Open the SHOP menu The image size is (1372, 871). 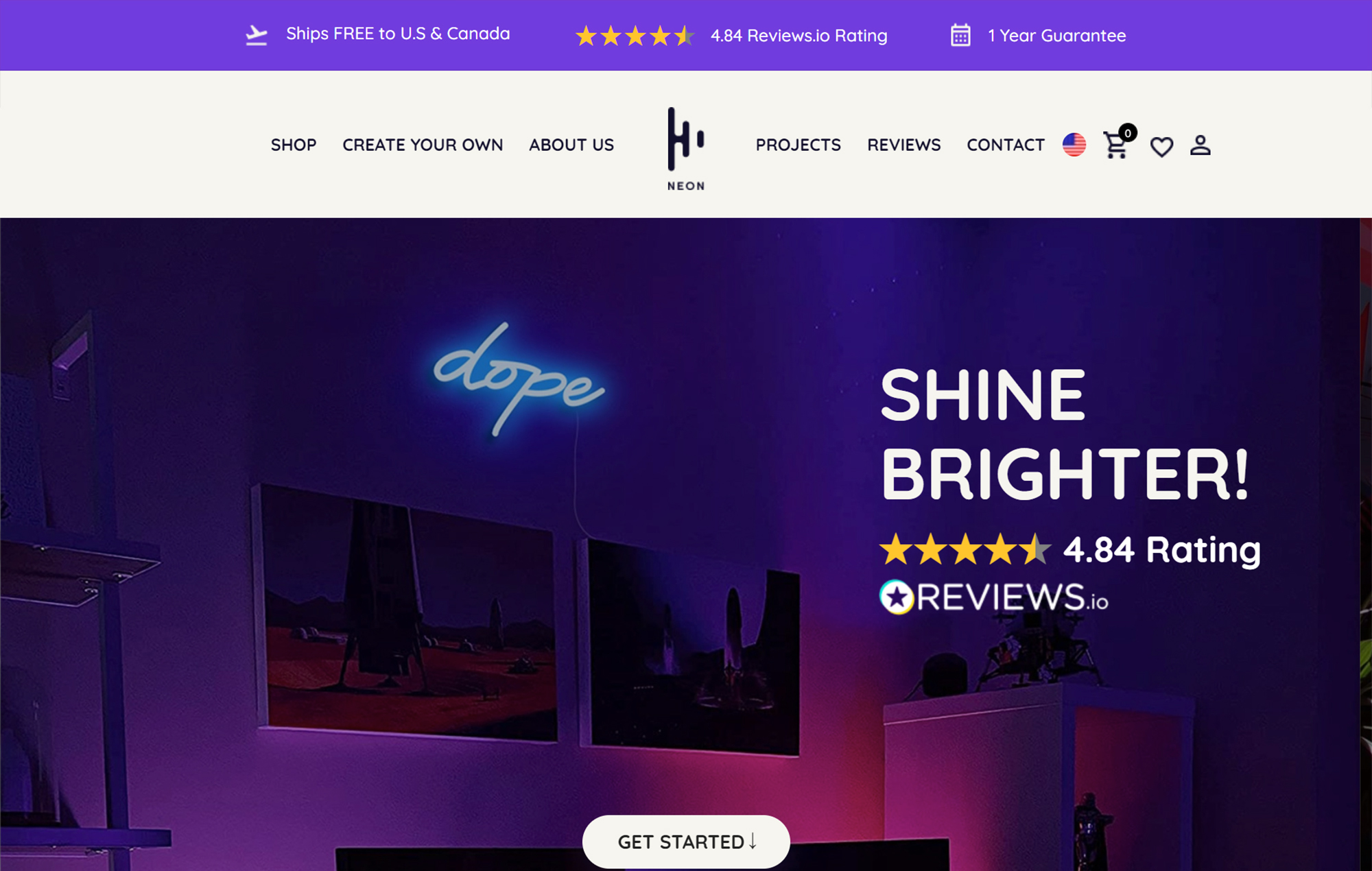coord(294,145)
